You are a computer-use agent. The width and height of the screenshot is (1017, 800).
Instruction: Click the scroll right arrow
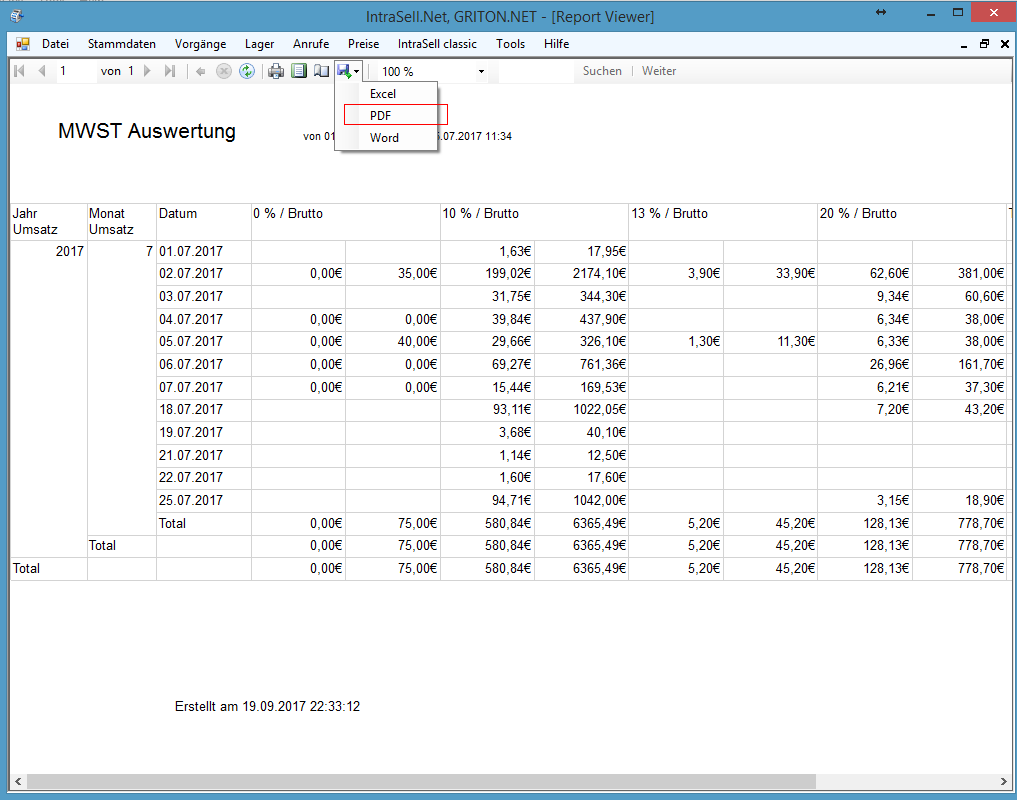click(x=1003, y=781)
